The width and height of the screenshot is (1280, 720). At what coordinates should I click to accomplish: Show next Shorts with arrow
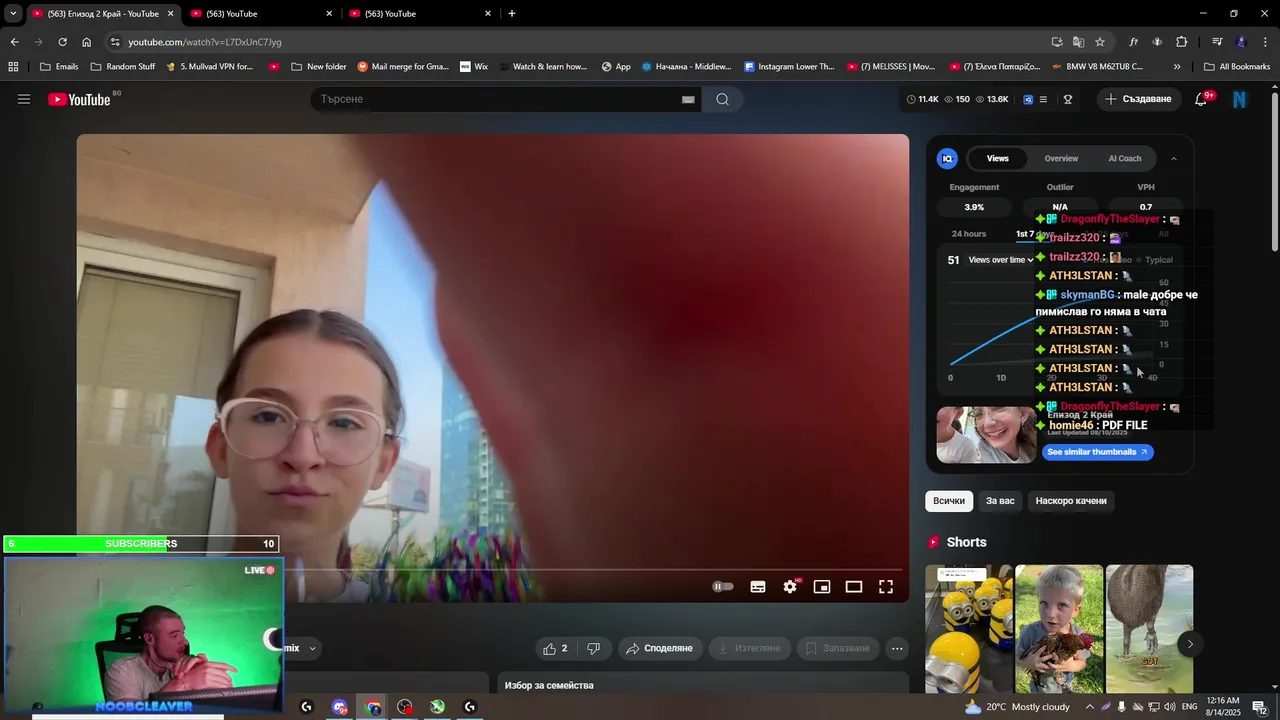[1190, 644]
